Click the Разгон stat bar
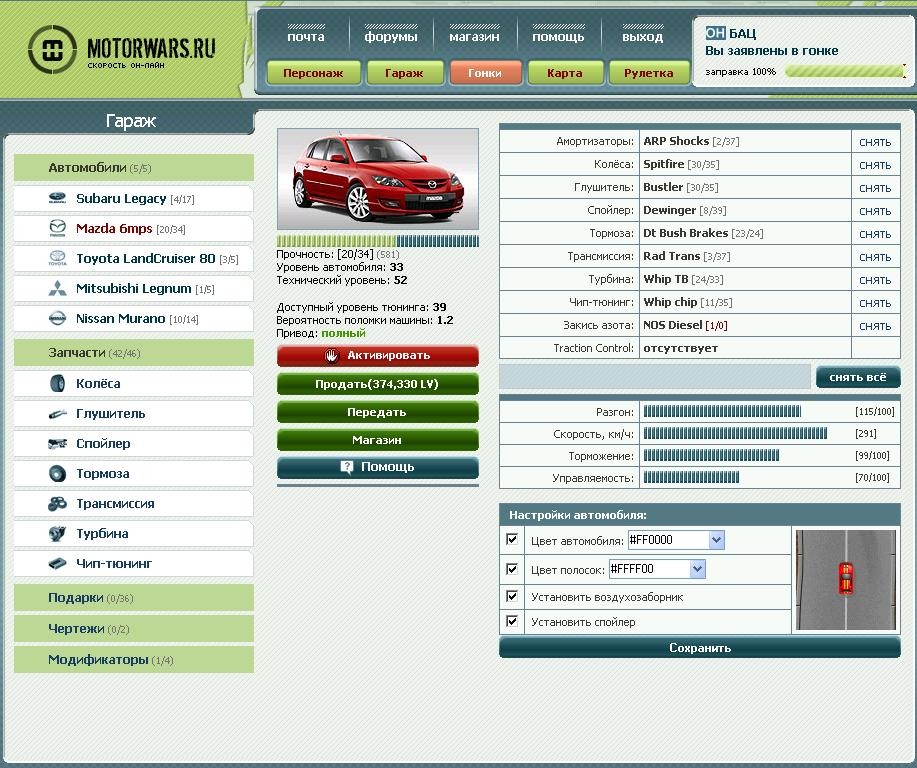 coord(722,411)
